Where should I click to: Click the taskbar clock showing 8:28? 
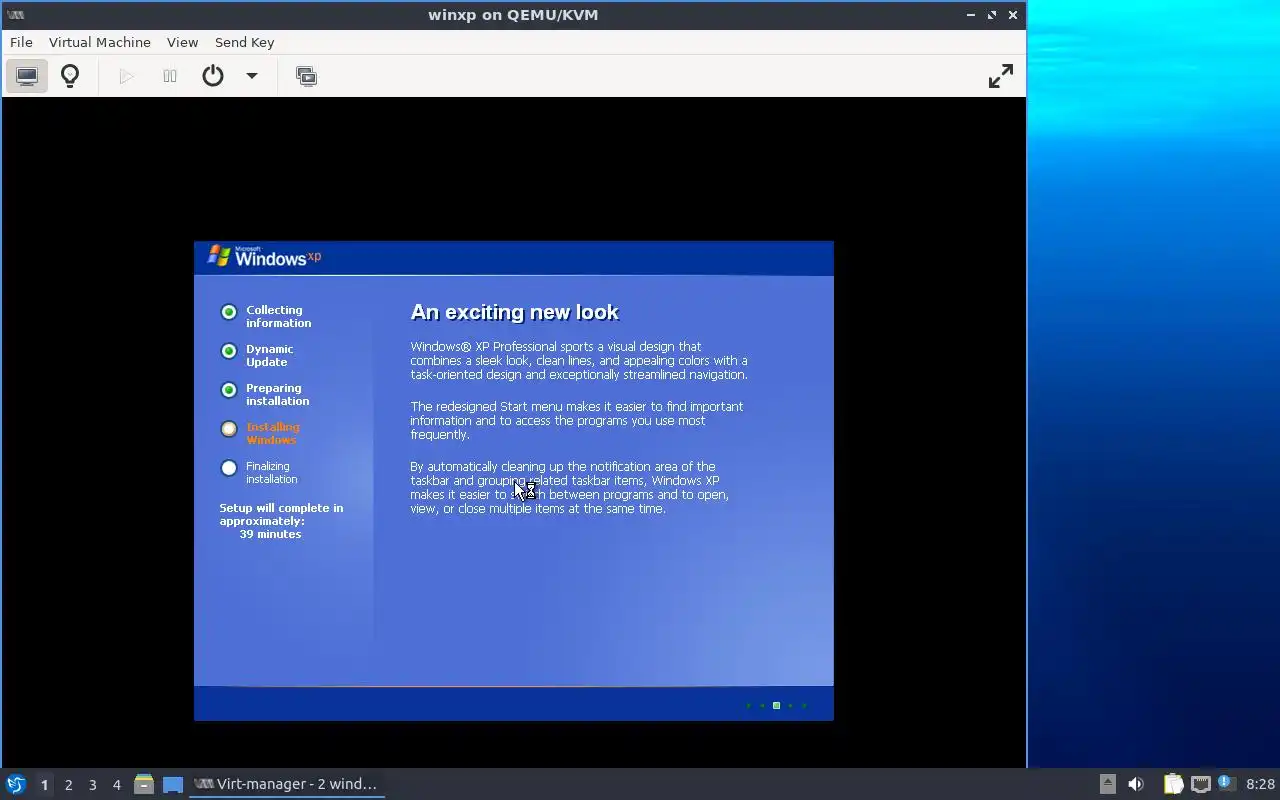(1260, 784)
